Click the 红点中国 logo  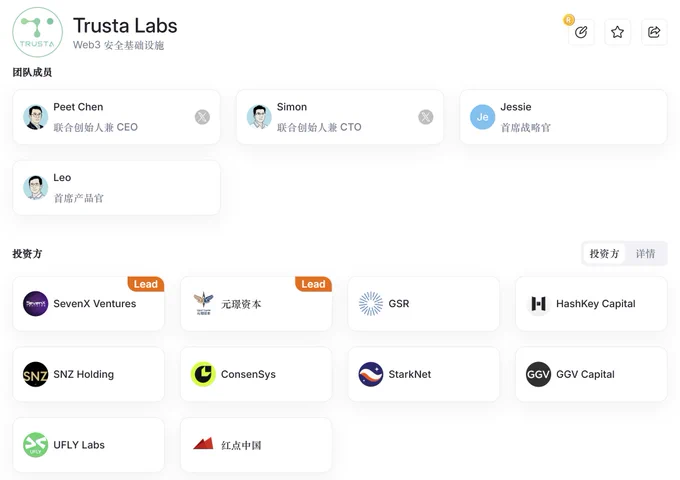pos(203,444)
